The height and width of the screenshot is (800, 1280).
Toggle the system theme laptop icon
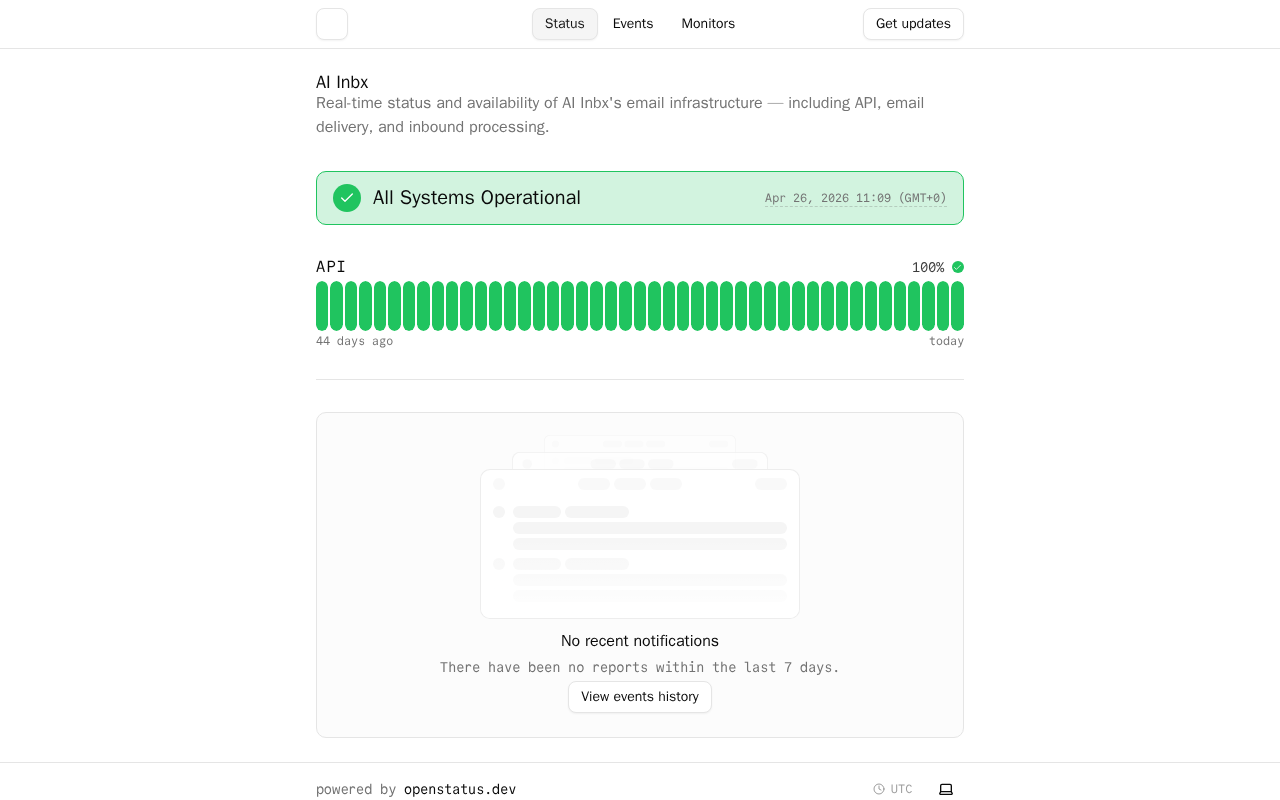(x=946, y=789)
